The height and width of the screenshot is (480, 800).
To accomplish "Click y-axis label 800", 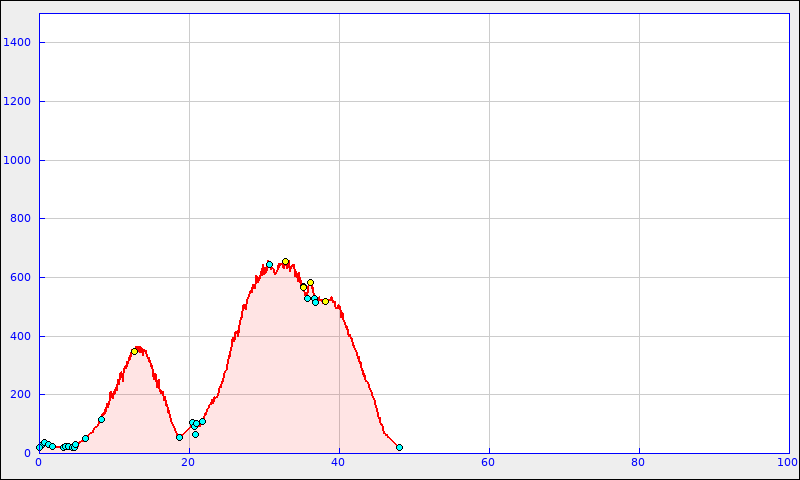I will pyautogui.click(x=20, y=219).
